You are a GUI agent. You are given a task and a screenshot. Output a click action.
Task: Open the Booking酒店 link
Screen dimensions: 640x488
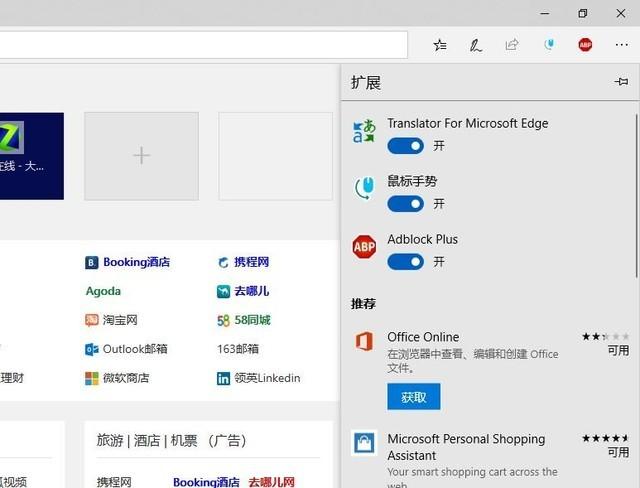136,262
